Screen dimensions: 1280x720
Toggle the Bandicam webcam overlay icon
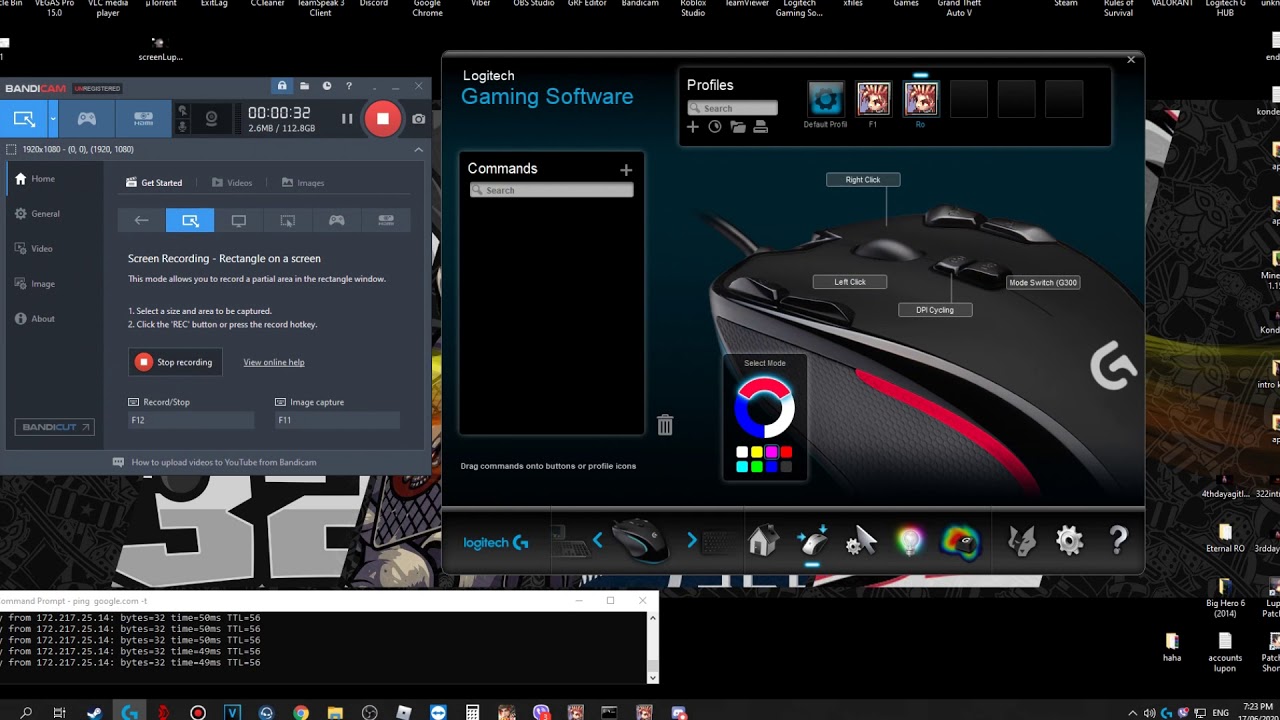[x=211, y=119]
